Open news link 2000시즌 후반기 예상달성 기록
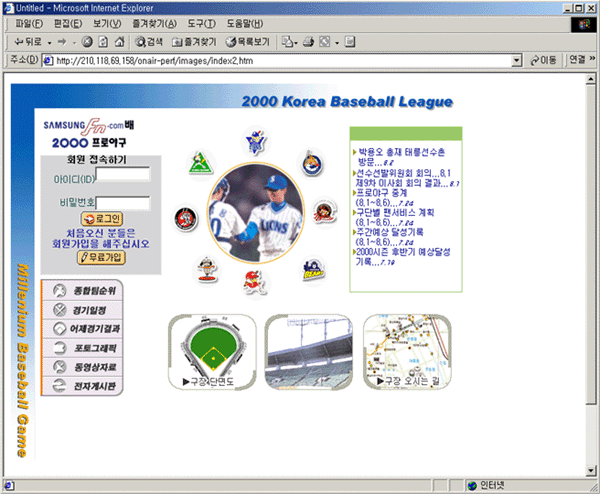Viewport: 600px width, 494px height. coord(402,257)
